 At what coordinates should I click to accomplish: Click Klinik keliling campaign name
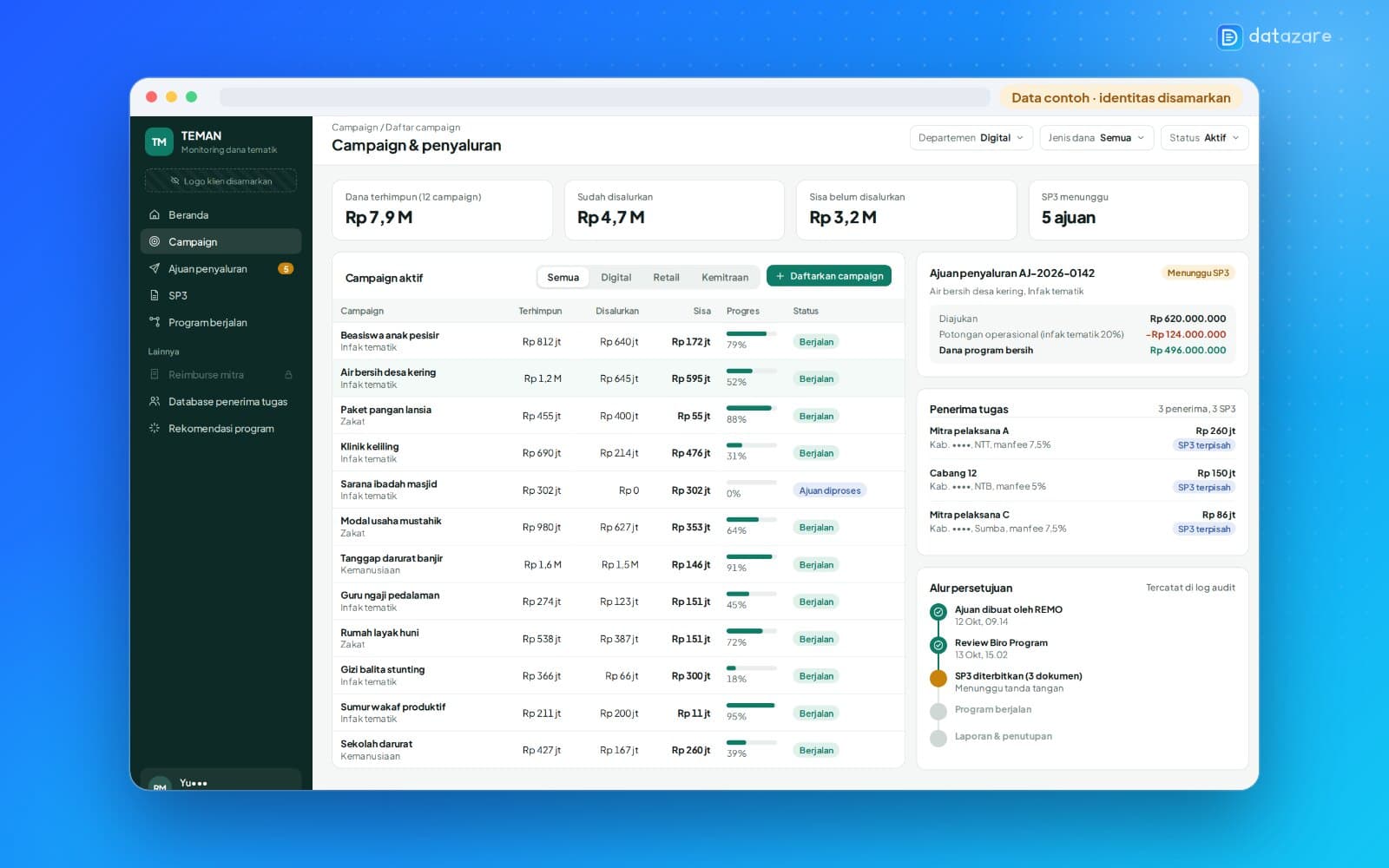coord(370,446)
